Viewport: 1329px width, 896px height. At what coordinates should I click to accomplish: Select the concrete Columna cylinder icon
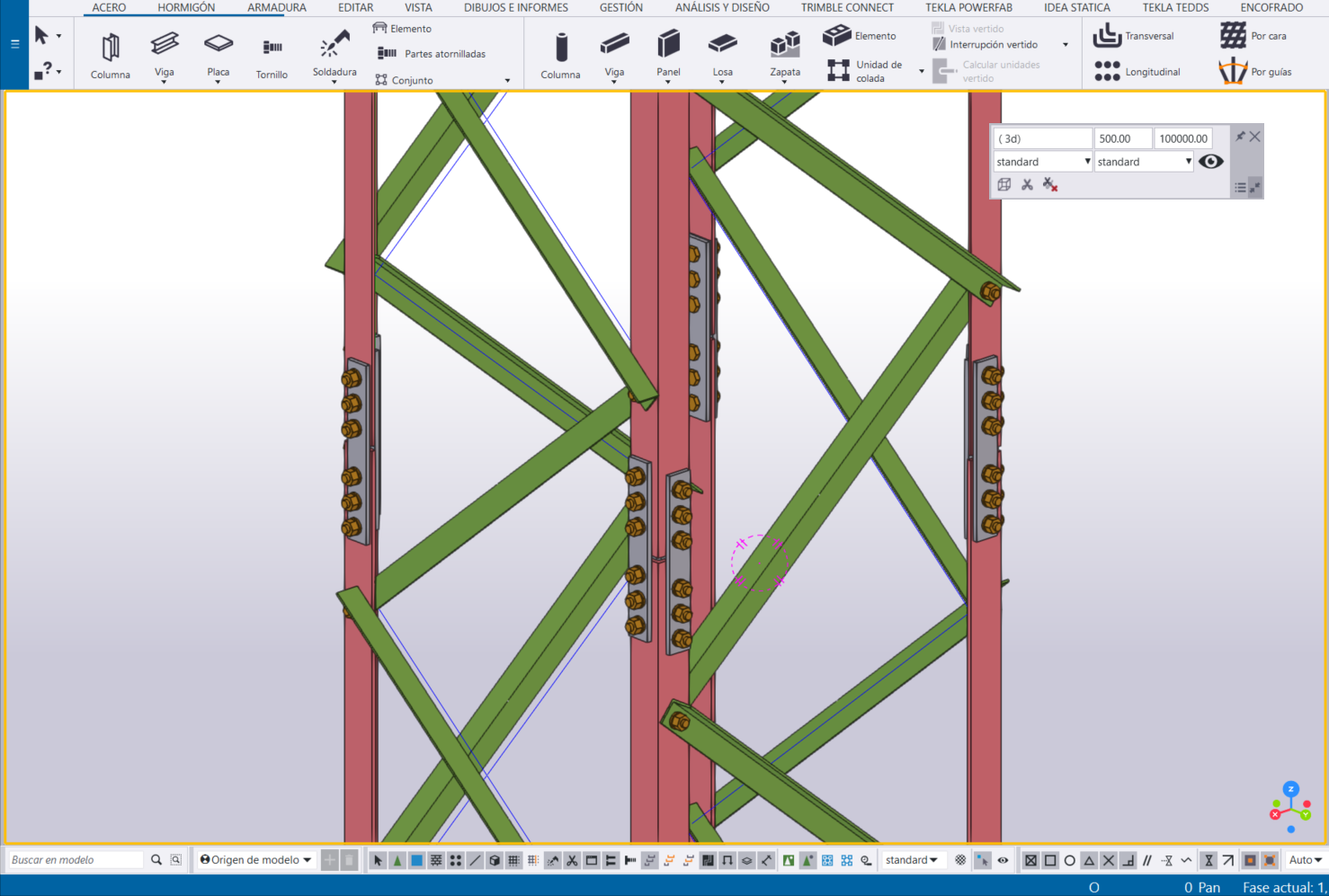(561, 47)
